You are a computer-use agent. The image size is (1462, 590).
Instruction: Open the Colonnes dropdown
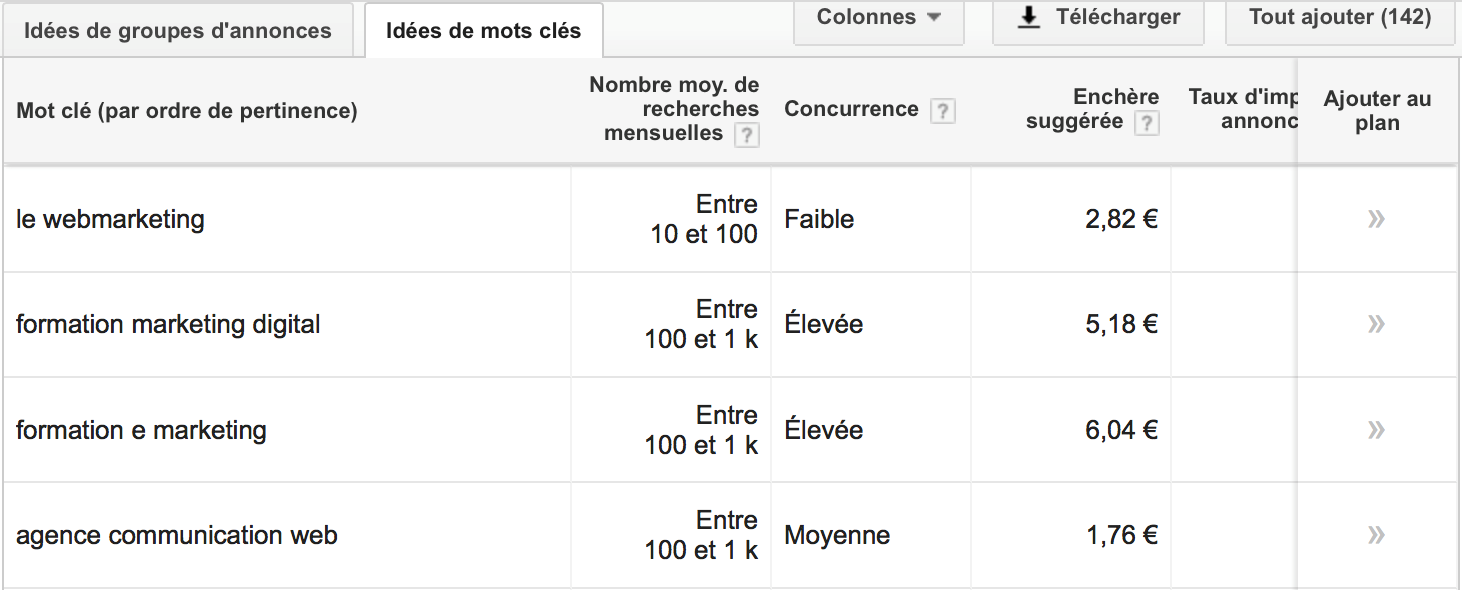tap(878, 16)
